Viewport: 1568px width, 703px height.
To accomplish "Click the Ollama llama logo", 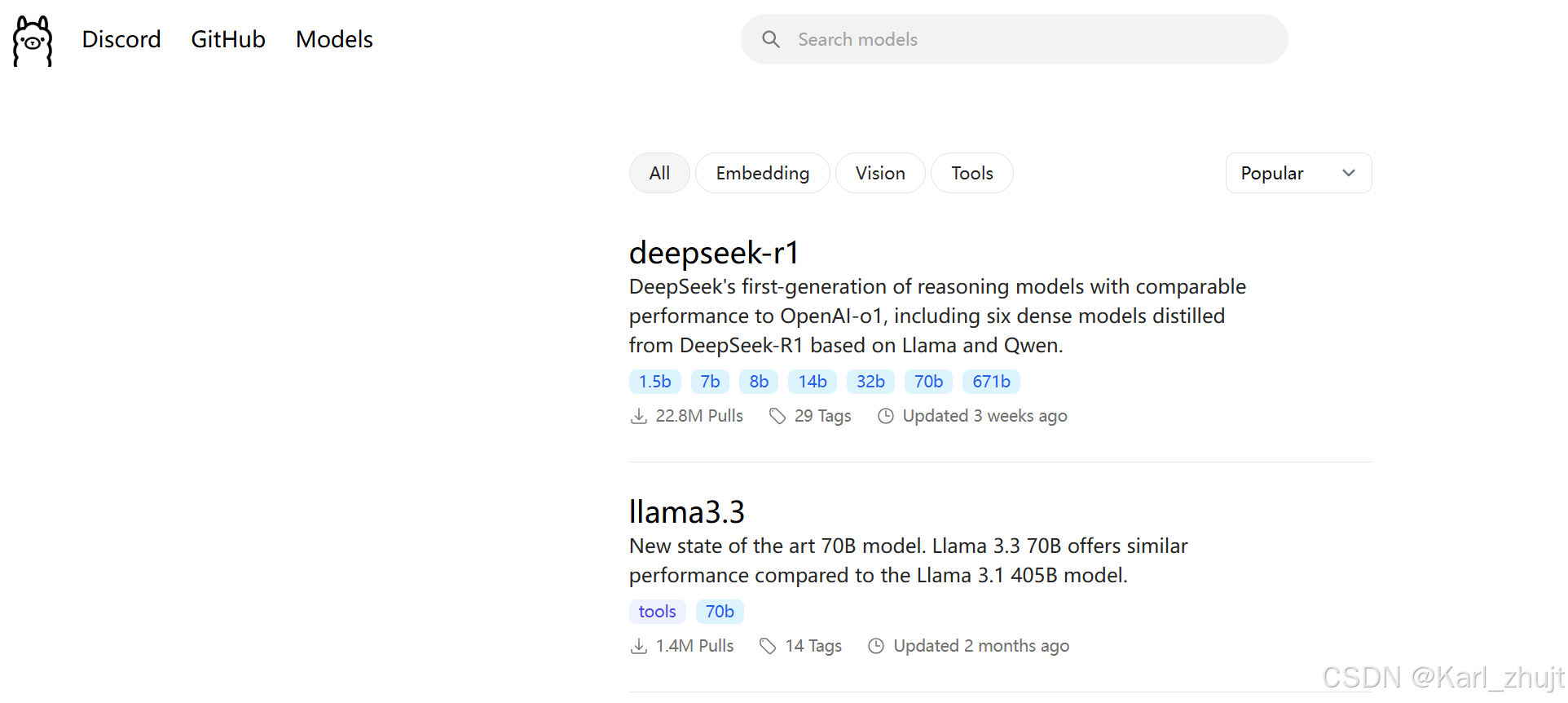I will pos(33,41).
